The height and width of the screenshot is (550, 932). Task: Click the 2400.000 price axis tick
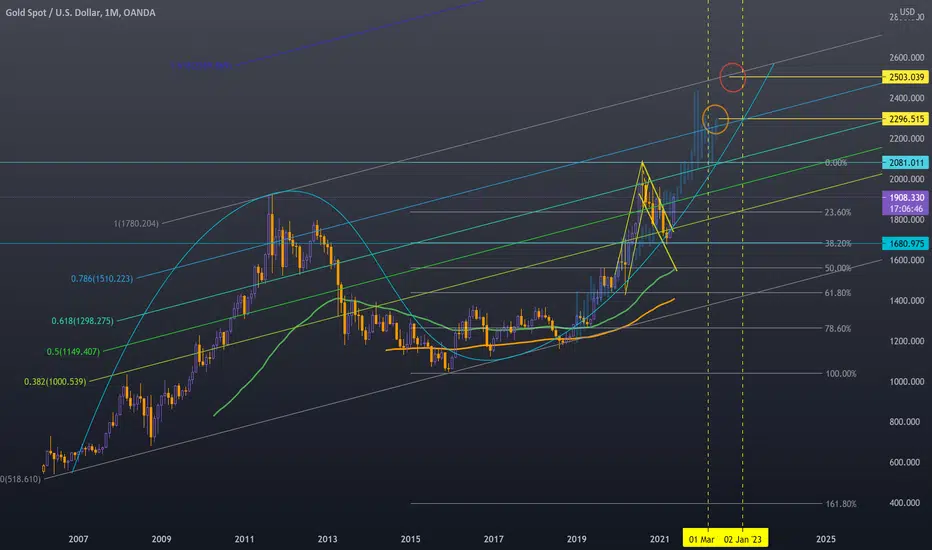(x=907, y=98)
